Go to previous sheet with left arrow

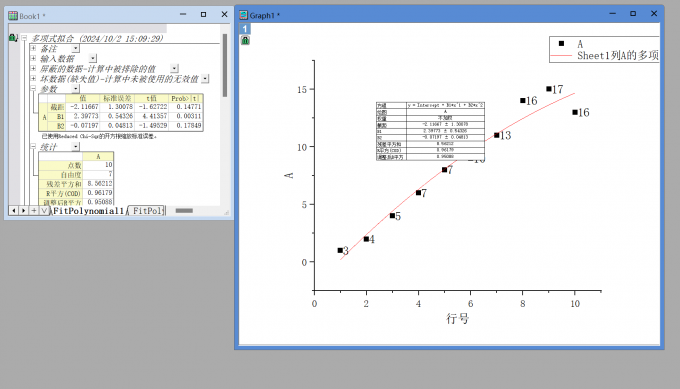(14, 210)
